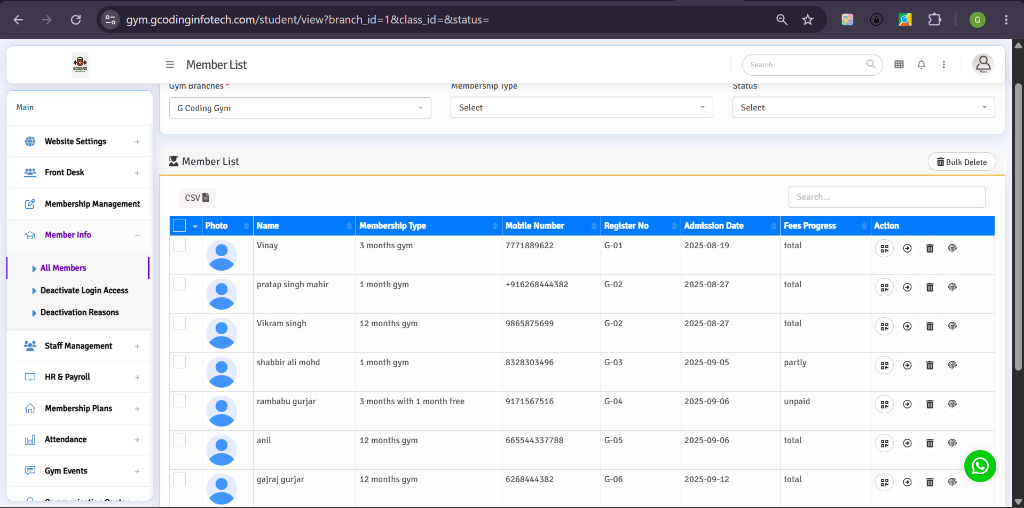Delete member Vinay using trash icon
Screen dimensions: 1024x508
930,249
